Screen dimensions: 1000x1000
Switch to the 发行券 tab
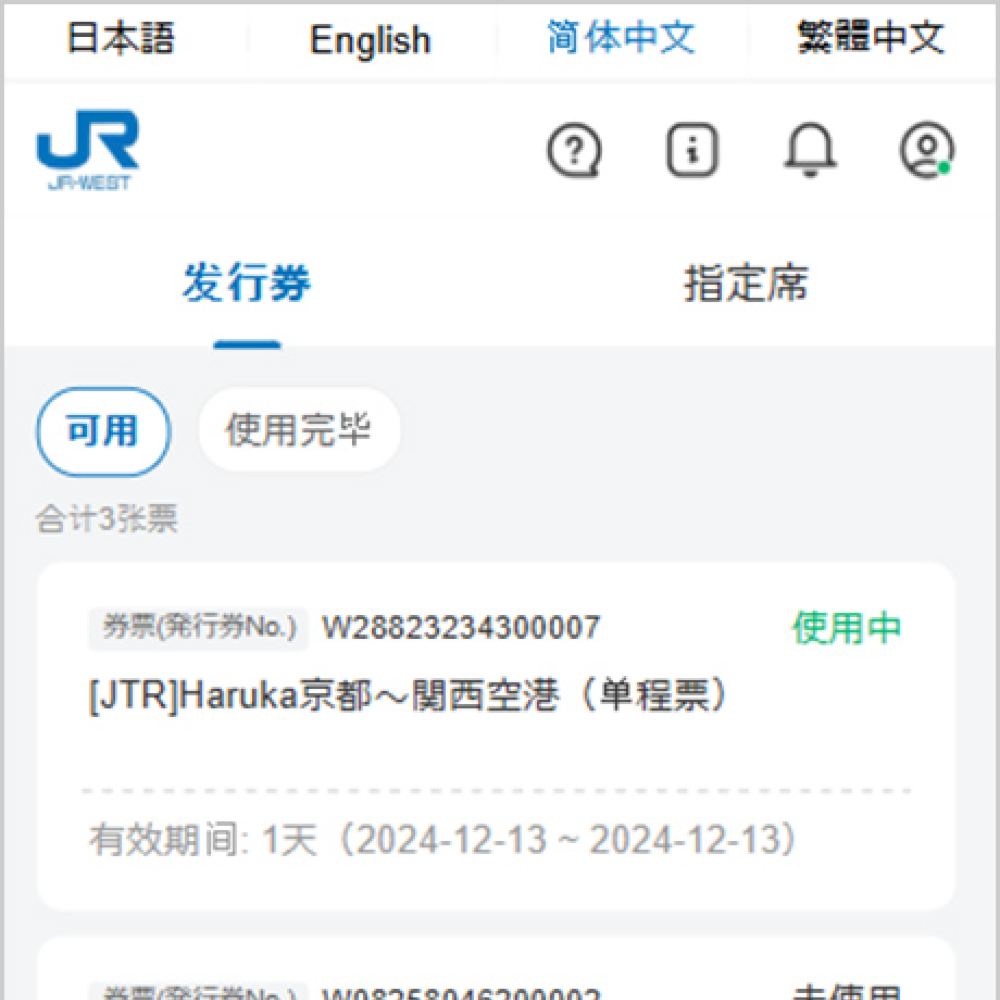click(247, 284)
